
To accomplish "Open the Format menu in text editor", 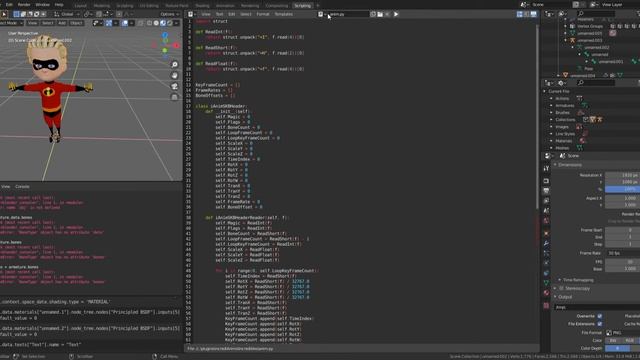I will coord(263,14).
